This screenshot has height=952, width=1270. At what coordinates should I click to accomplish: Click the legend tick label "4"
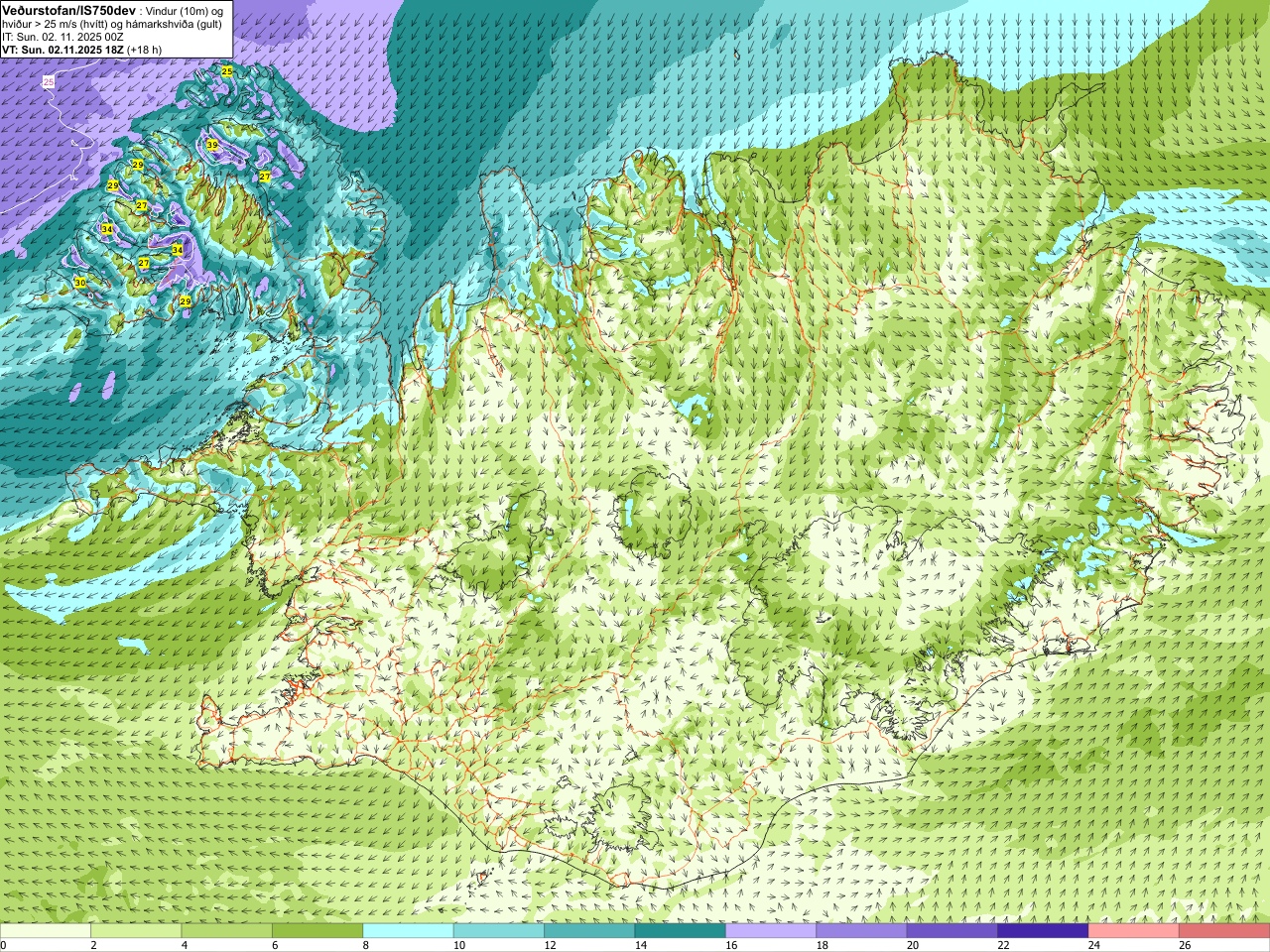coord(184,945)
